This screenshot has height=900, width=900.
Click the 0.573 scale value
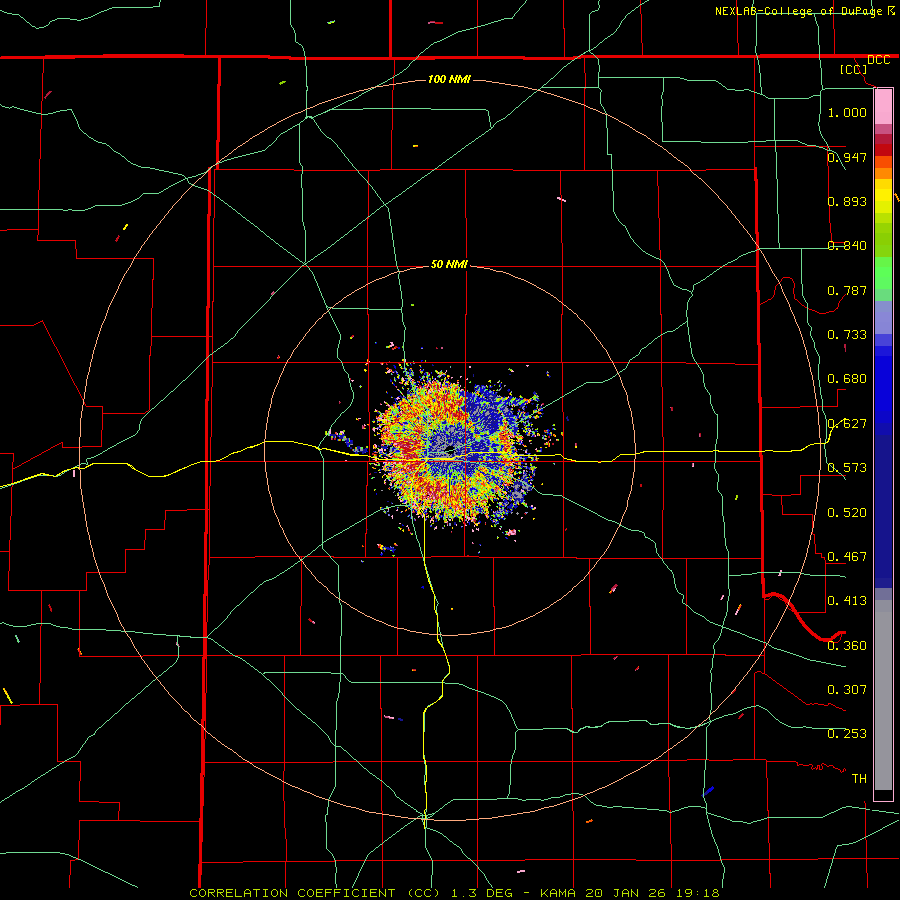pos(847,467)
